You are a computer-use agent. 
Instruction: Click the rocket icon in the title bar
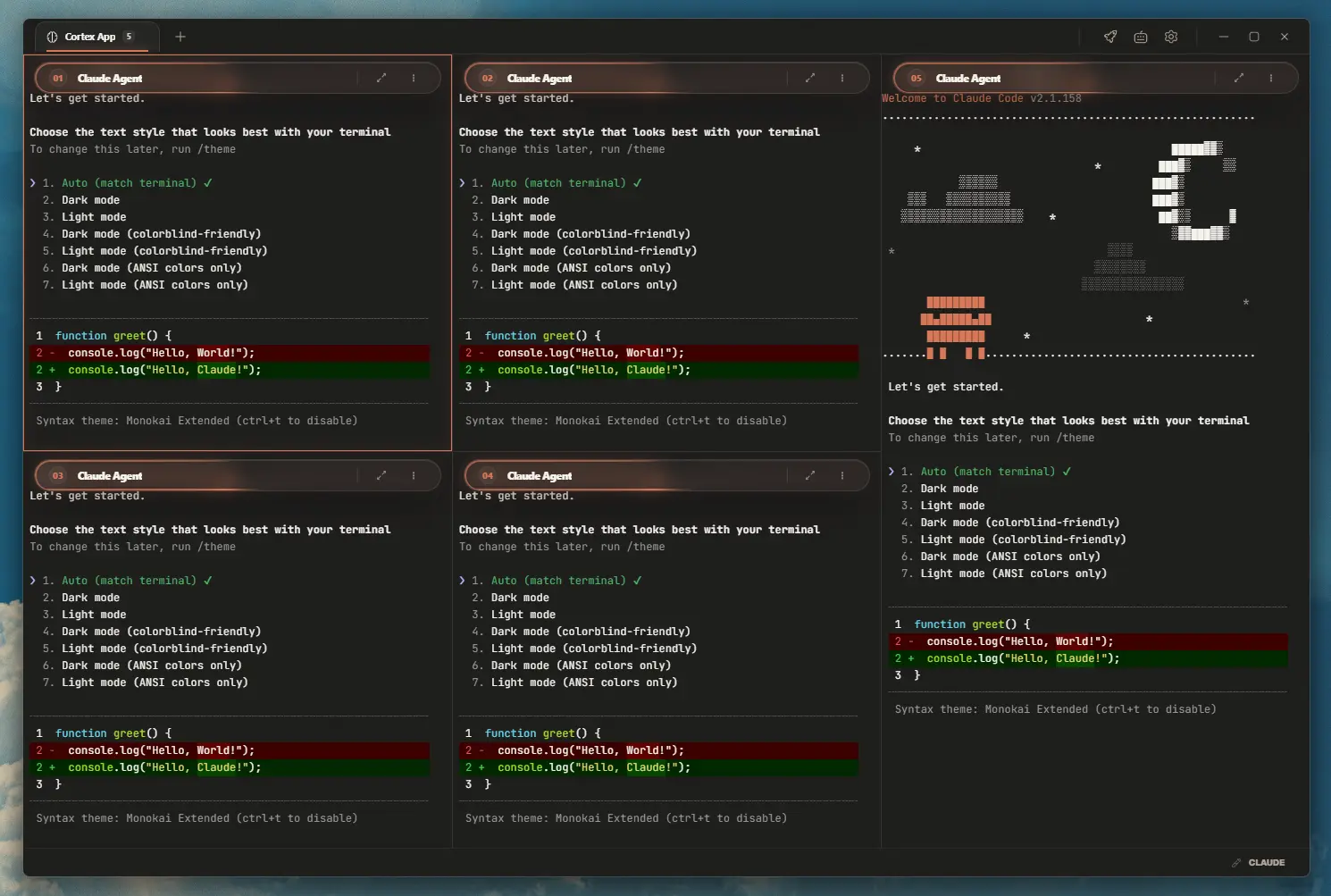click(1110, 37)
